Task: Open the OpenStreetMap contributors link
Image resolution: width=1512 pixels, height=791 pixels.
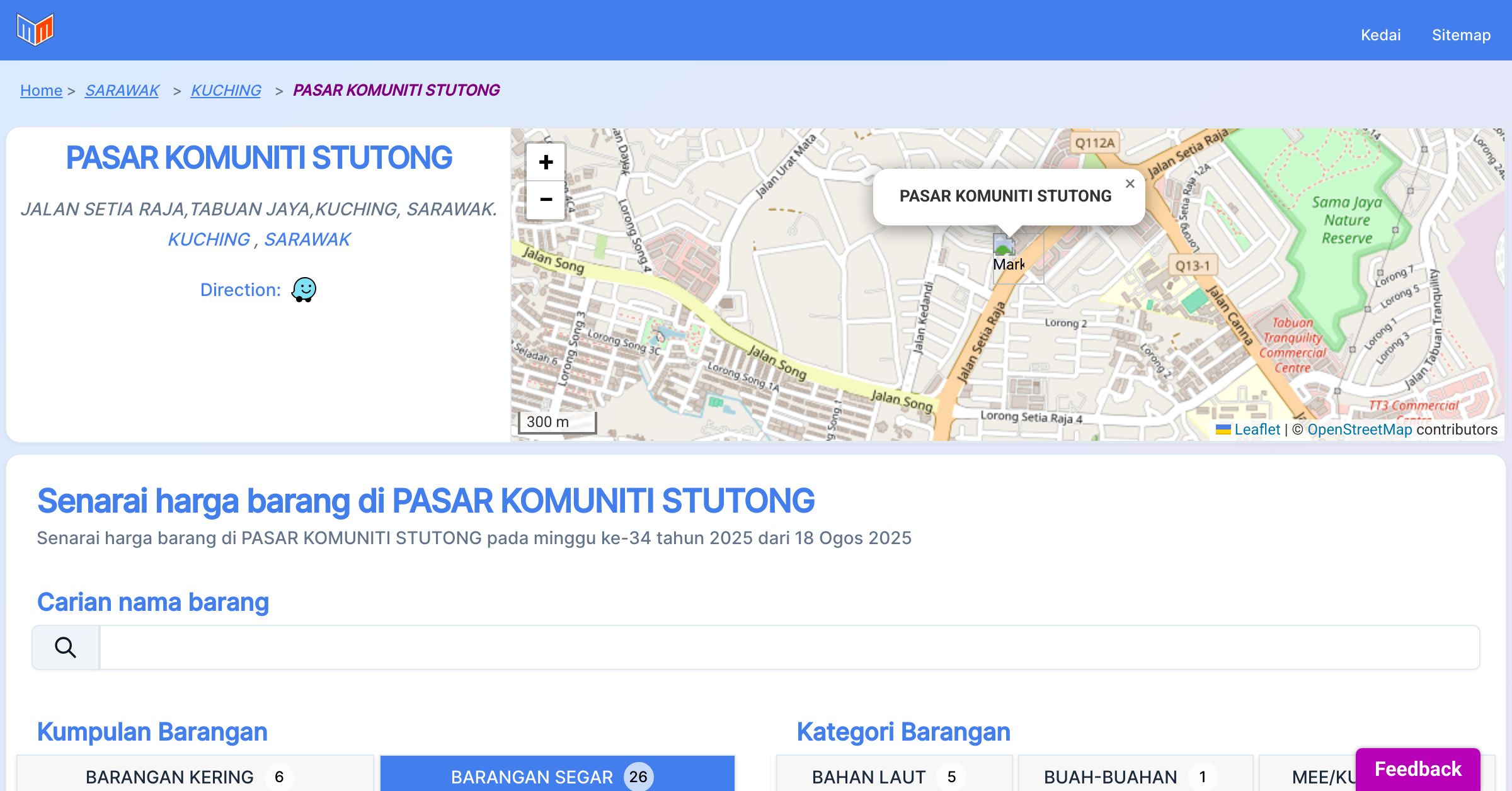Action: 1360,430
